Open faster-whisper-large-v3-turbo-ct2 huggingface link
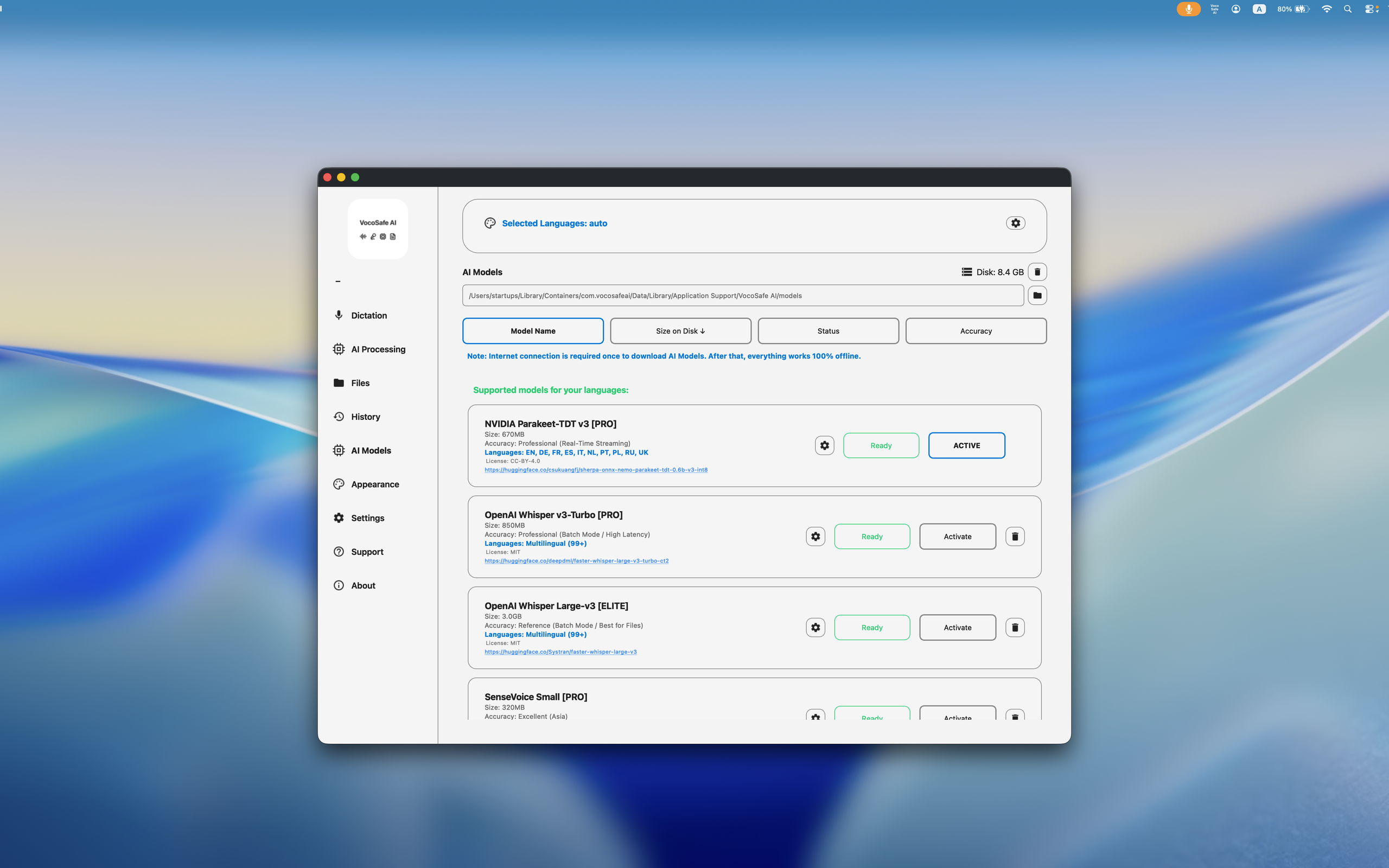Viewport: 1389px width, 868px height. pyautogui.click(x=576, y=561)
